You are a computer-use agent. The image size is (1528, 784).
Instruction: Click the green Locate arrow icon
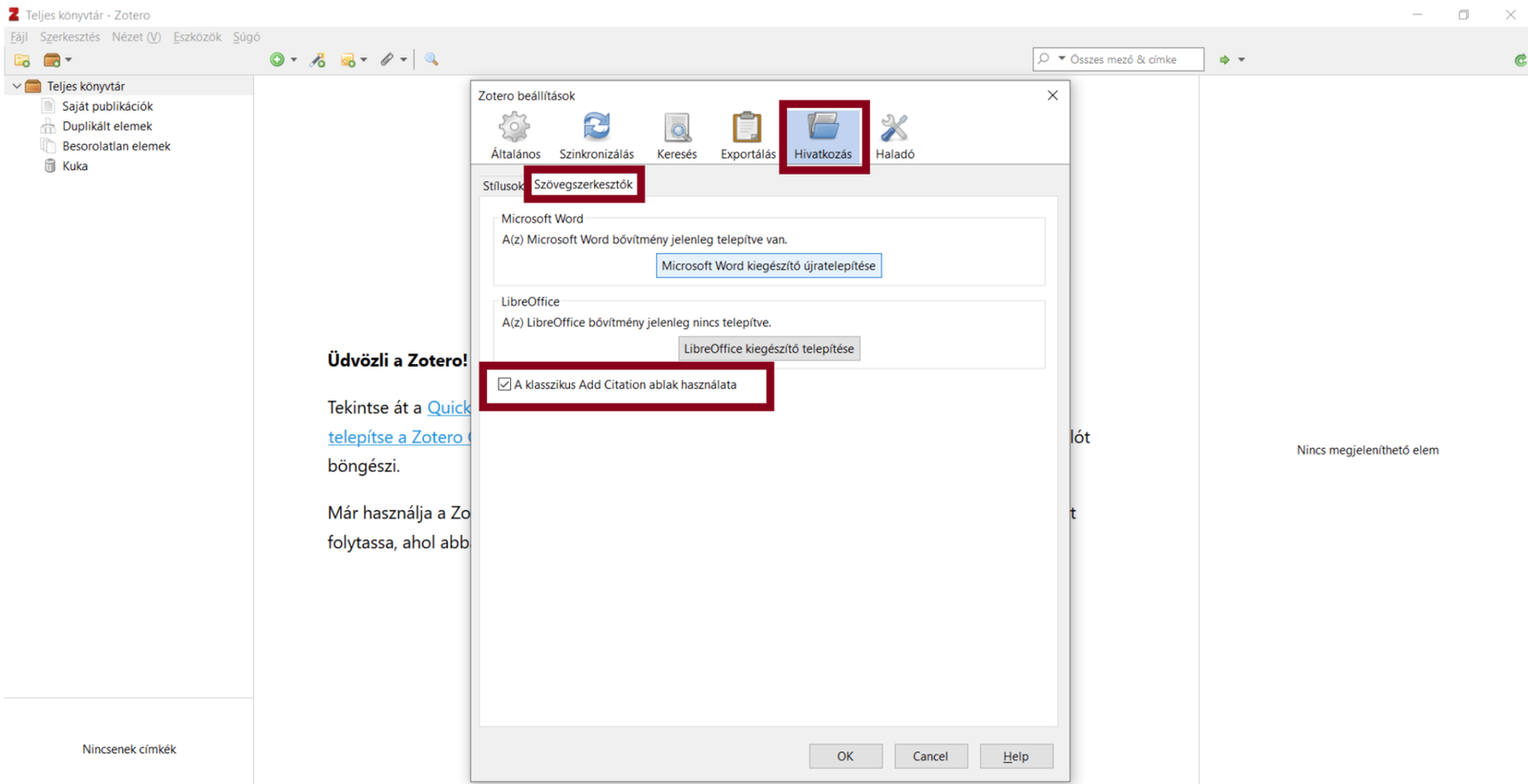1224,60
